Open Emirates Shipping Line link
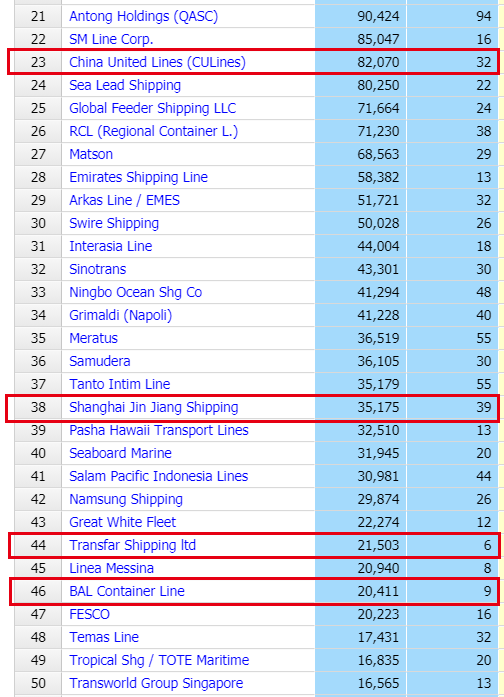Screen dimensions: 504x697 click(x=138, y=177)
